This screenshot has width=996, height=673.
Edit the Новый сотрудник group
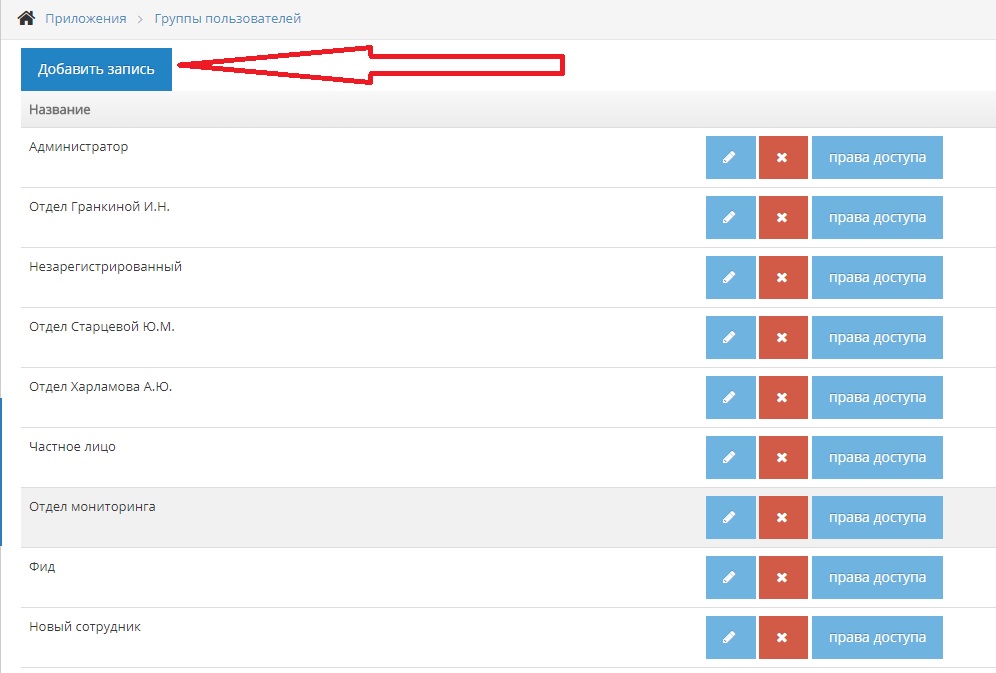click(730, 638)
